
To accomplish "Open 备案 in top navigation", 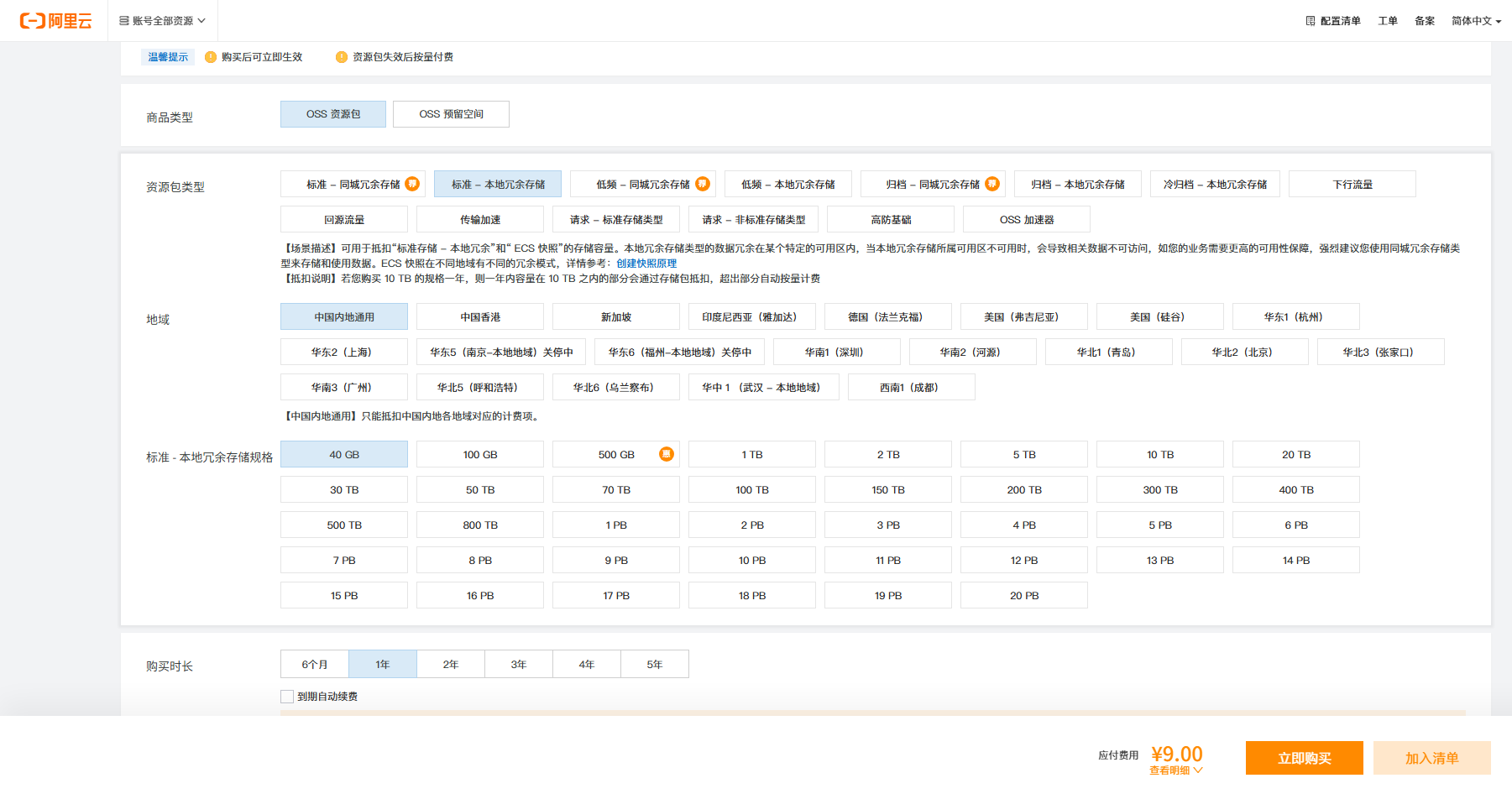I will pyautogui.click(x=1425, y=21).
